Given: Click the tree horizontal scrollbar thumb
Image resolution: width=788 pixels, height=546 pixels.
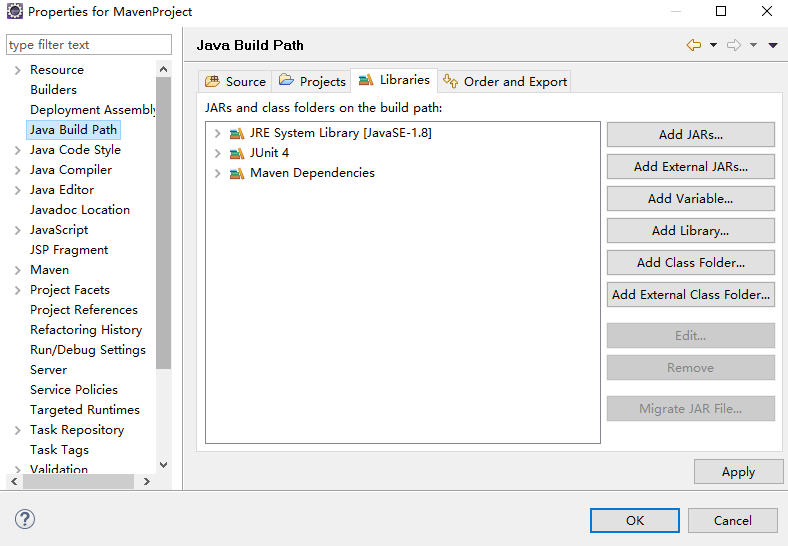Looking at the screenshot, I should (x=78, y=482).
